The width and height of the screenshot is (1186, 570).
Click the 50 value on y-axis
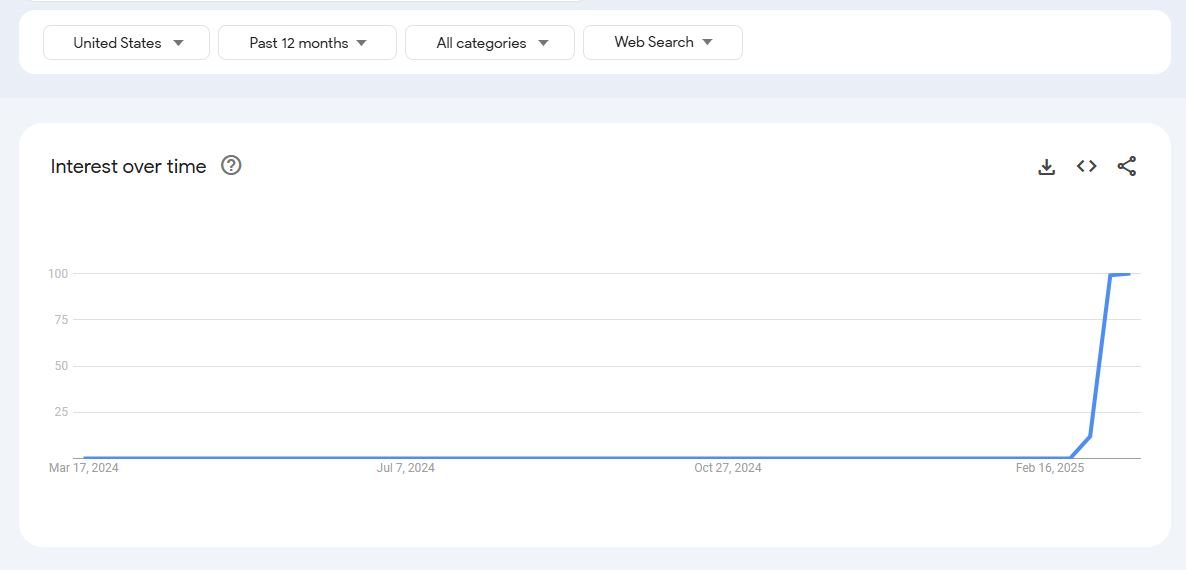61,366
